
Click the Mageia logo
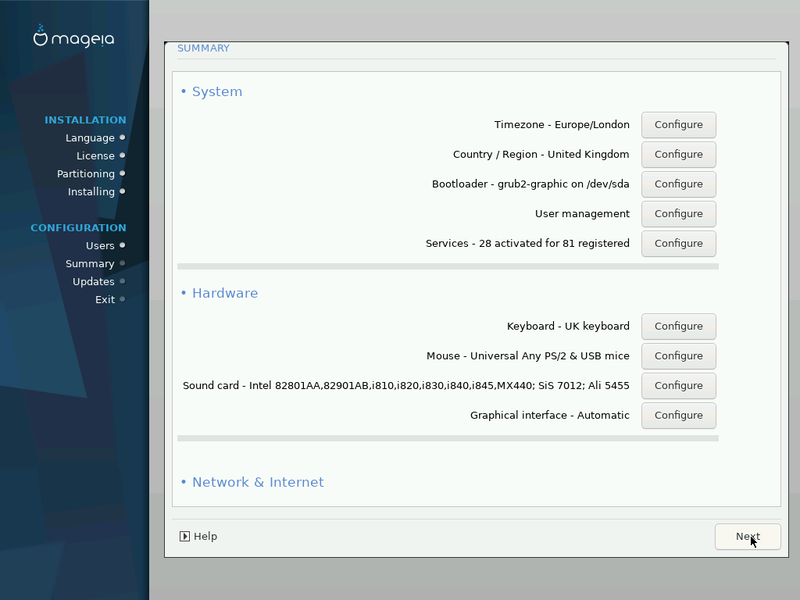click(74, 38)
